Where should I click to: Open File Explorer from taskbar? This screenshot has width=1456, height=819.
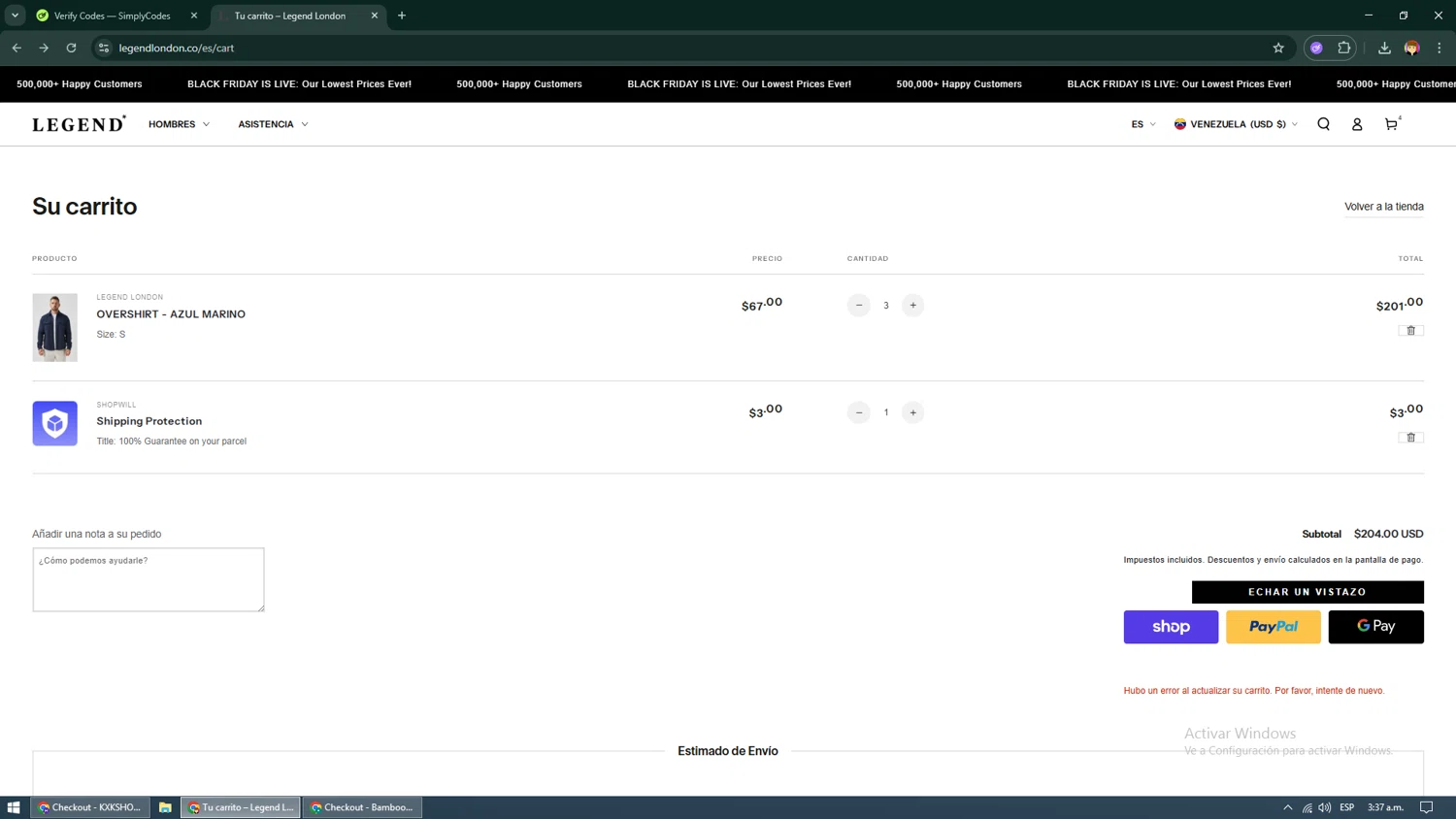165,807
